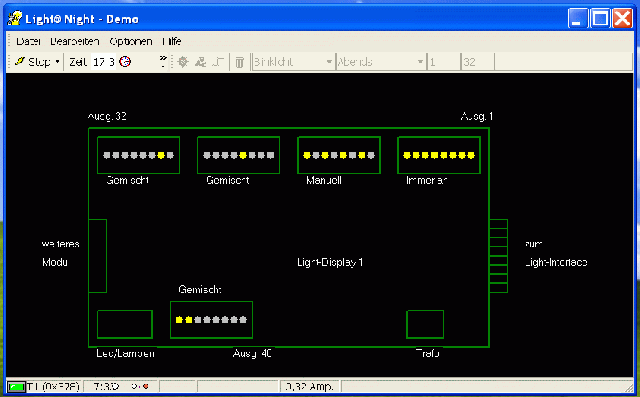Close the Light@Night Demo window

(623, 18)
